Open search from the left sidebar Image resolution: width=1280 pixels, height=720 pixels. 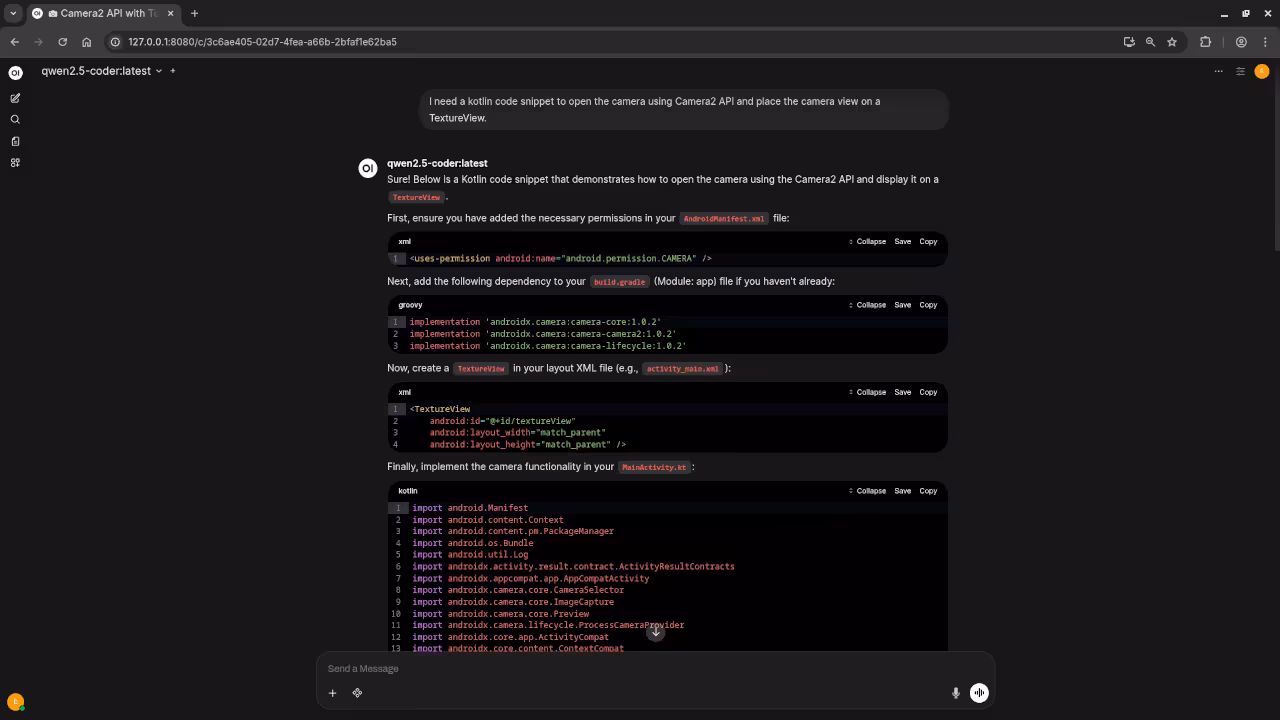[15, 120]
